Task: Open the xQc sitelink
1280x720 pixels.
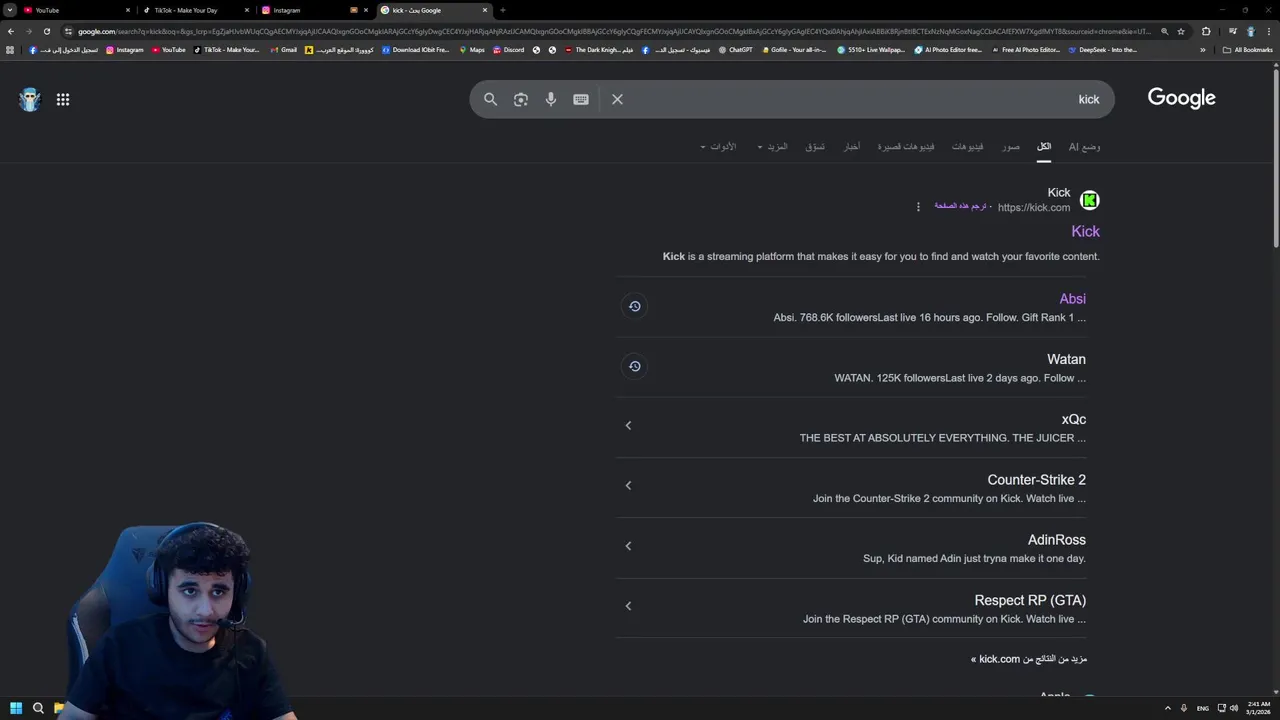Action: click(x=1073, y=420)
